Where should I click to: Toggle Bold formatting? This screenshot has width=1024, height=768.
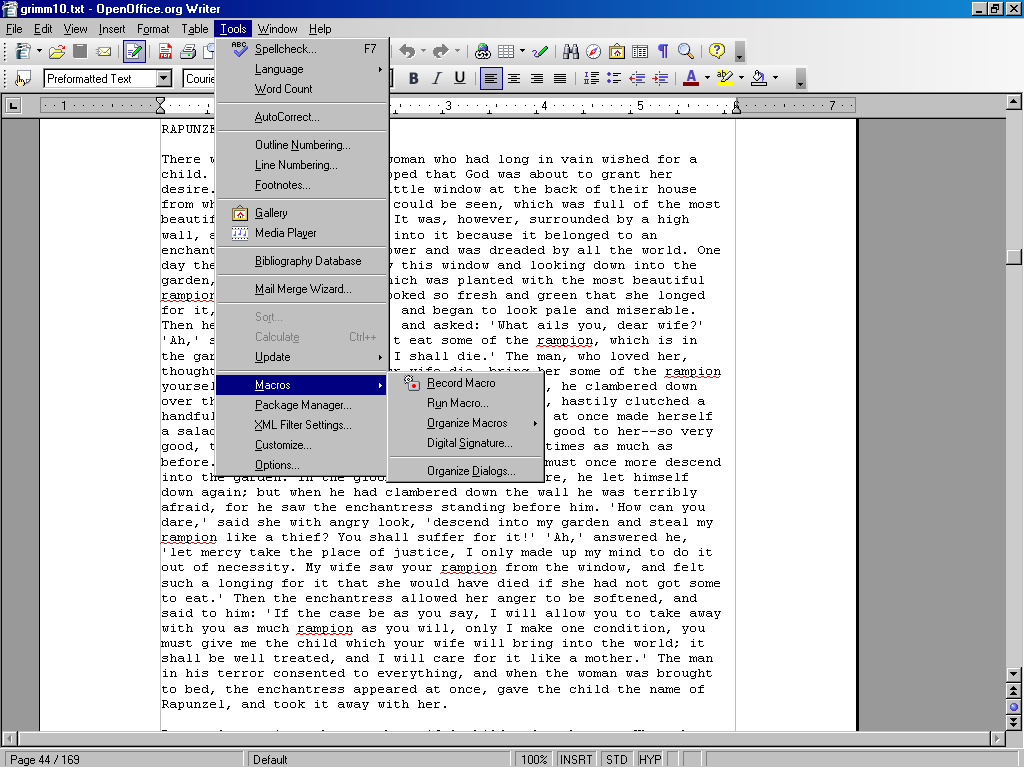pos(413,78)
